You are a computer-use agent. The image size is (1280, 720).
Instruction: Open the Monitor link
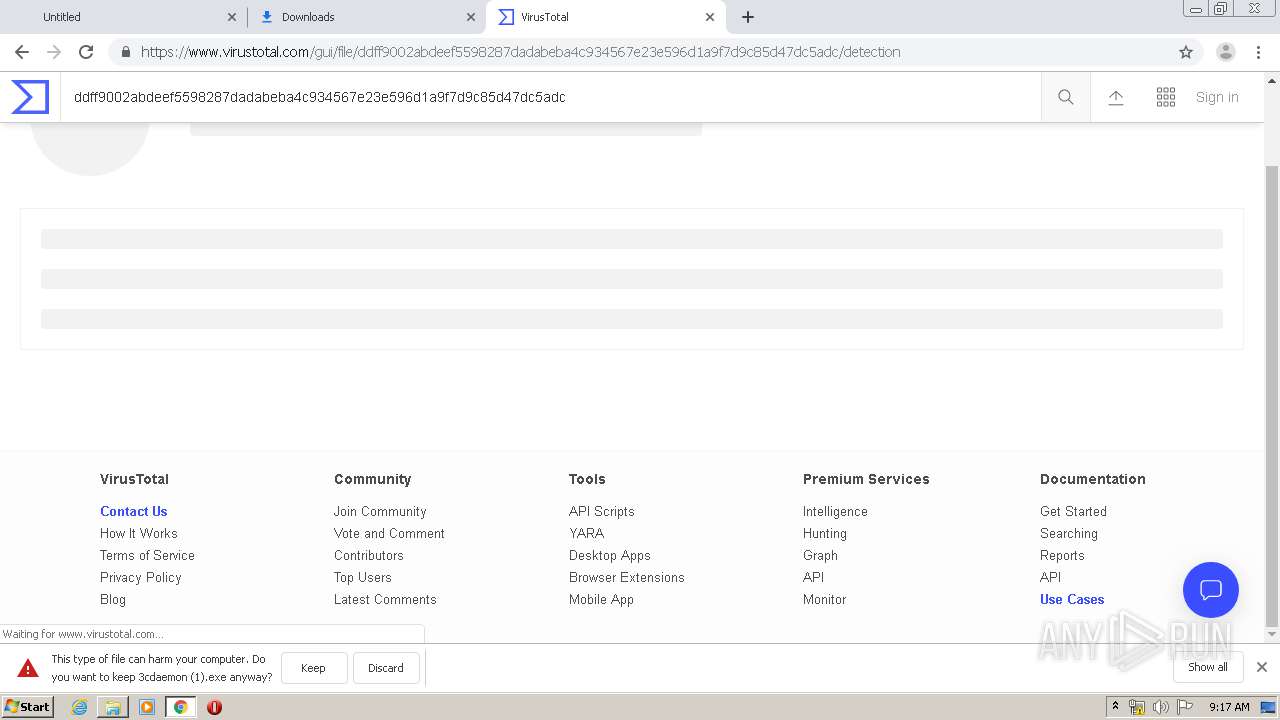(x=824, y=599)
